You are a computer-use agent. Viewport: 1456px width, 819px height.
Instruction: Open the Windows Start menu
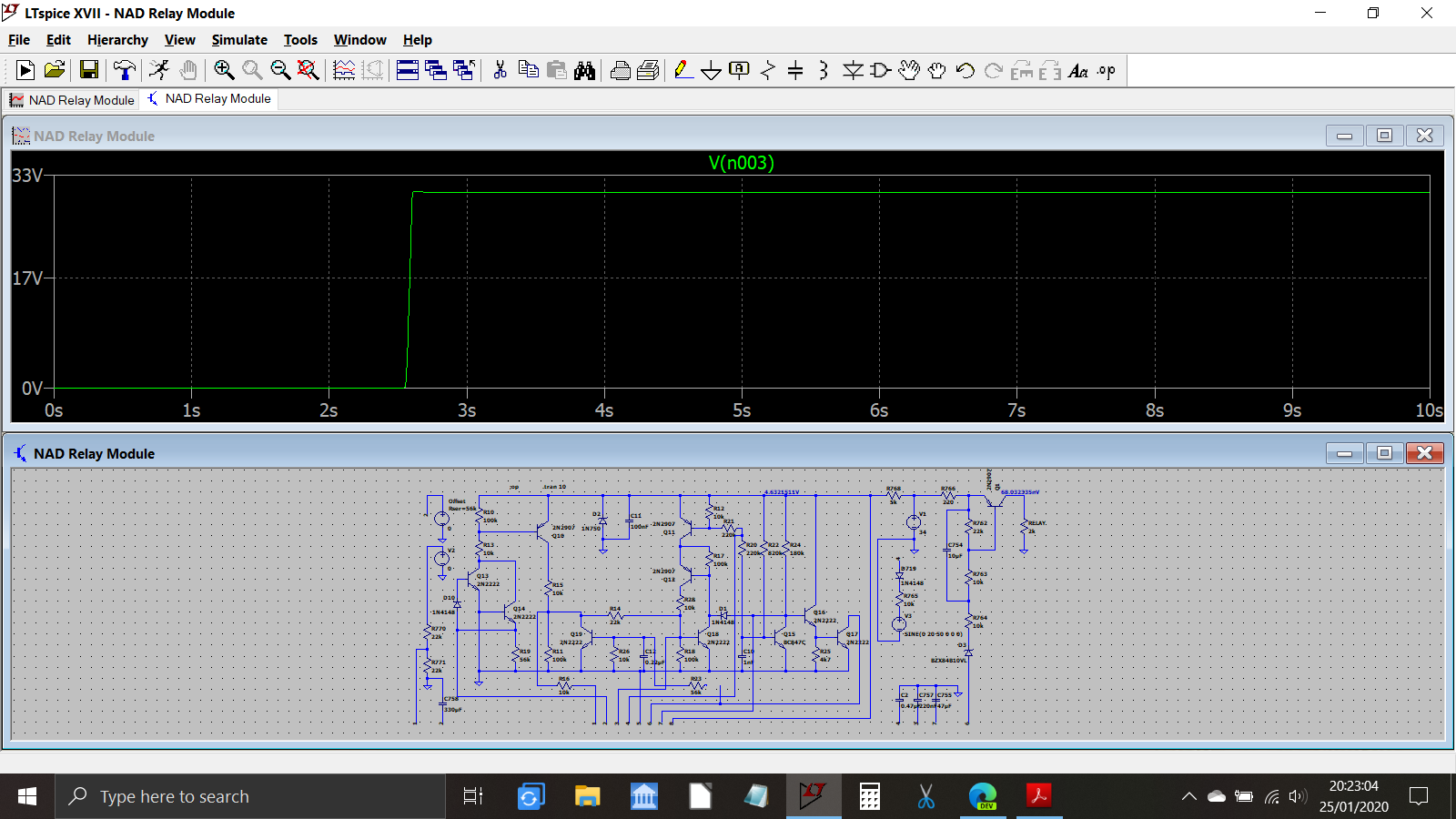coord(27,796)
